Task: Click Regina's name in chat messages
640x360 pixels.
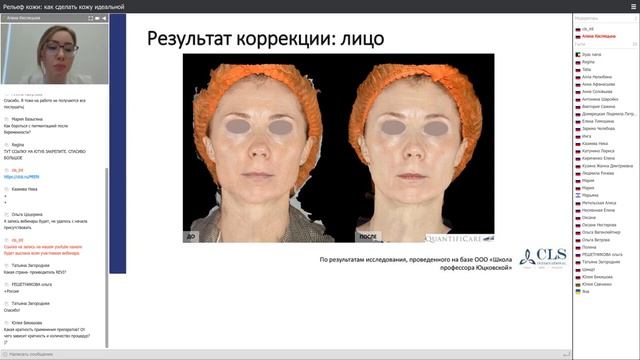Action: [18, 145]
